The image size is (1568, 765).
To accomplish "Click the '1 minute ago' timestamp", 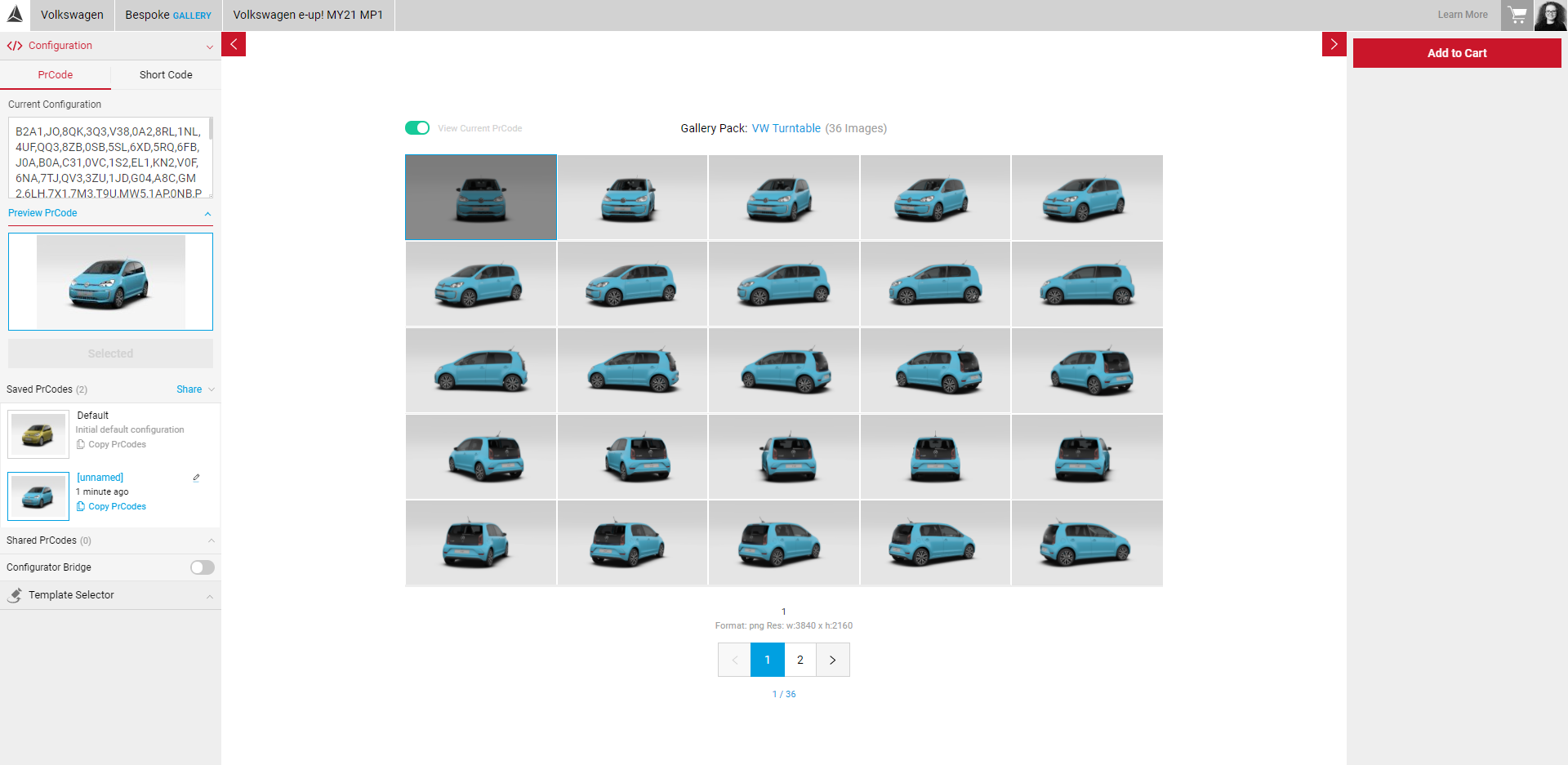I will point(102,491).
